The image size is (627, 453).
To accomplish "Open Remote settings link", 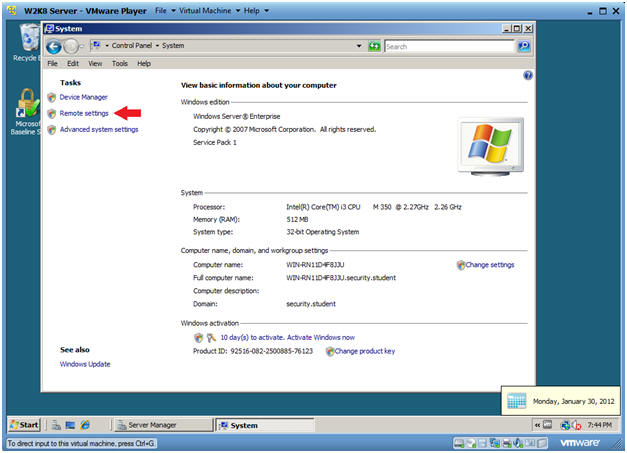I will click(84, 114).
